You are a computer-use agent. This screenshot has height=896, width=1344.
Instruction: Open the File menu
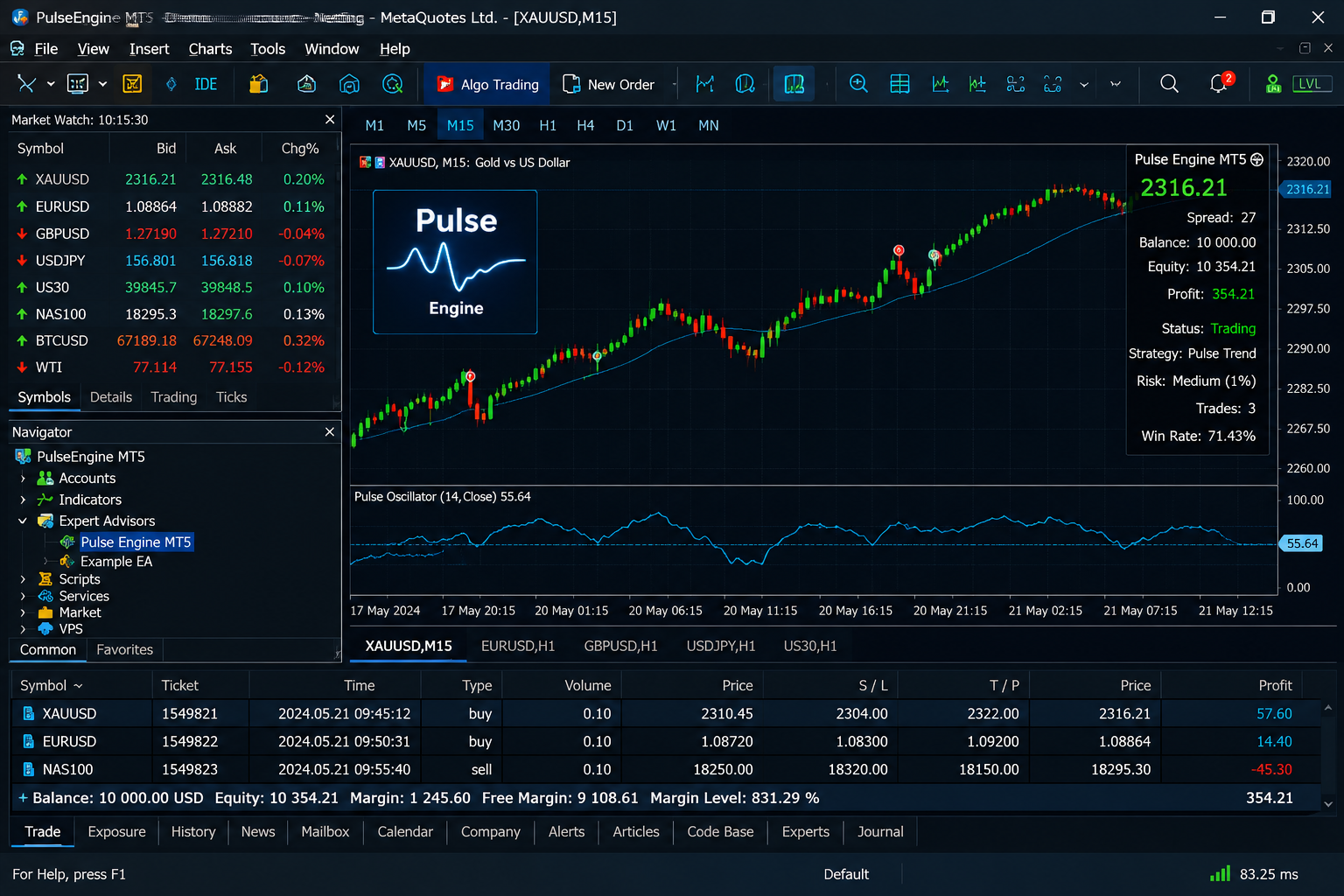click(x=45, y=49)
